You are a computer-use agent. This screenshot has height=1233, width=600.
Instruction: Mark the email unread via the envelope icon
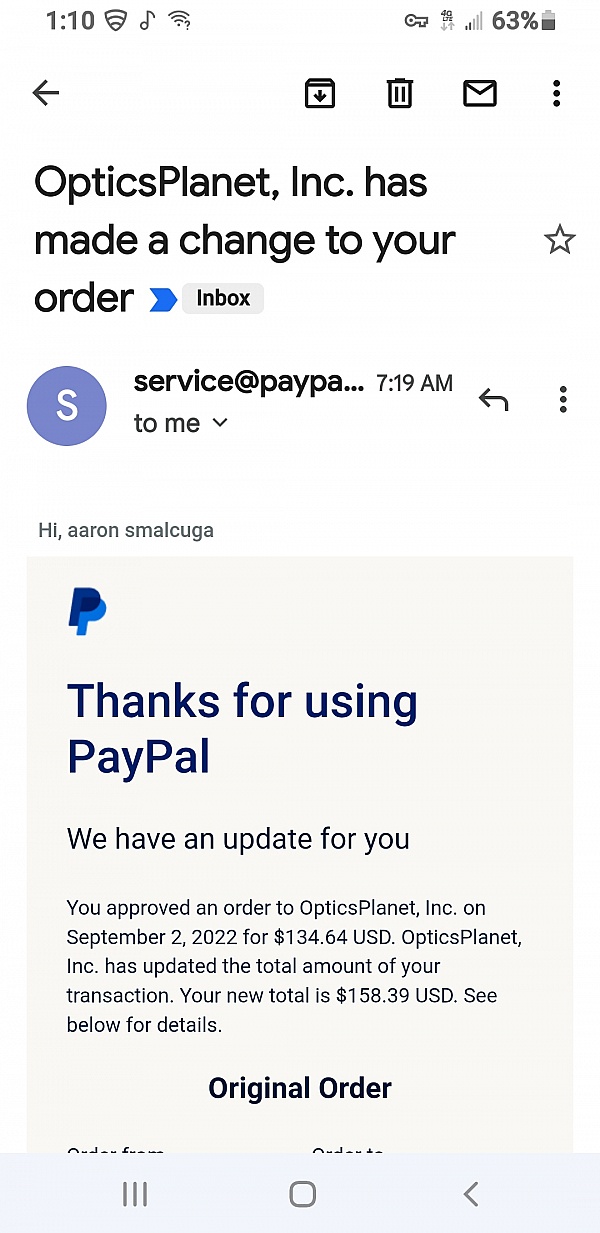coord(480,94)
